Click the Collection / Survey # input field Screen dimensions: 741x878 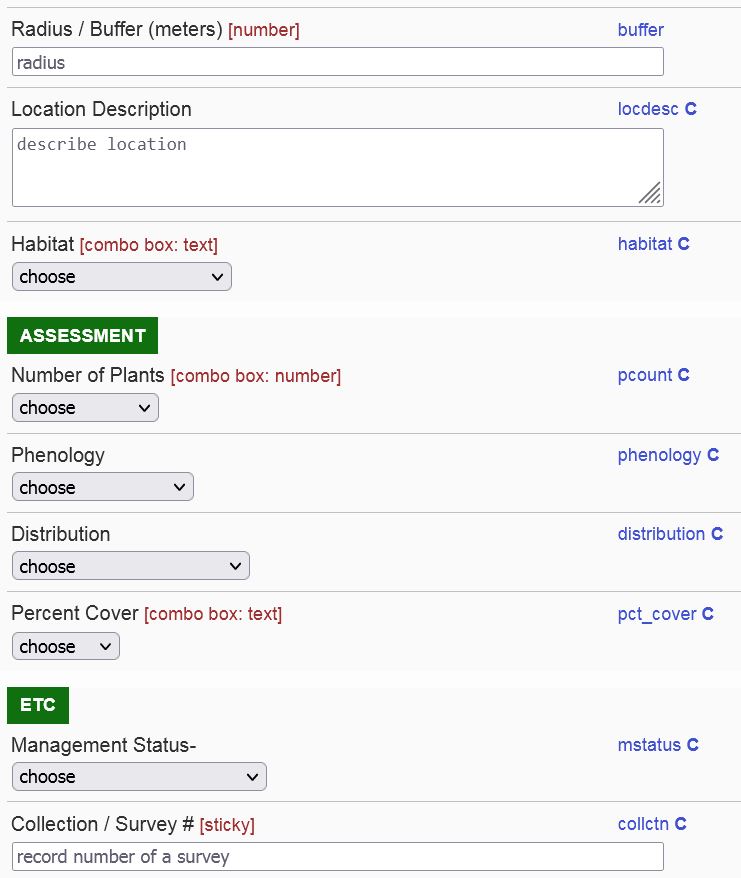[337, 857]
